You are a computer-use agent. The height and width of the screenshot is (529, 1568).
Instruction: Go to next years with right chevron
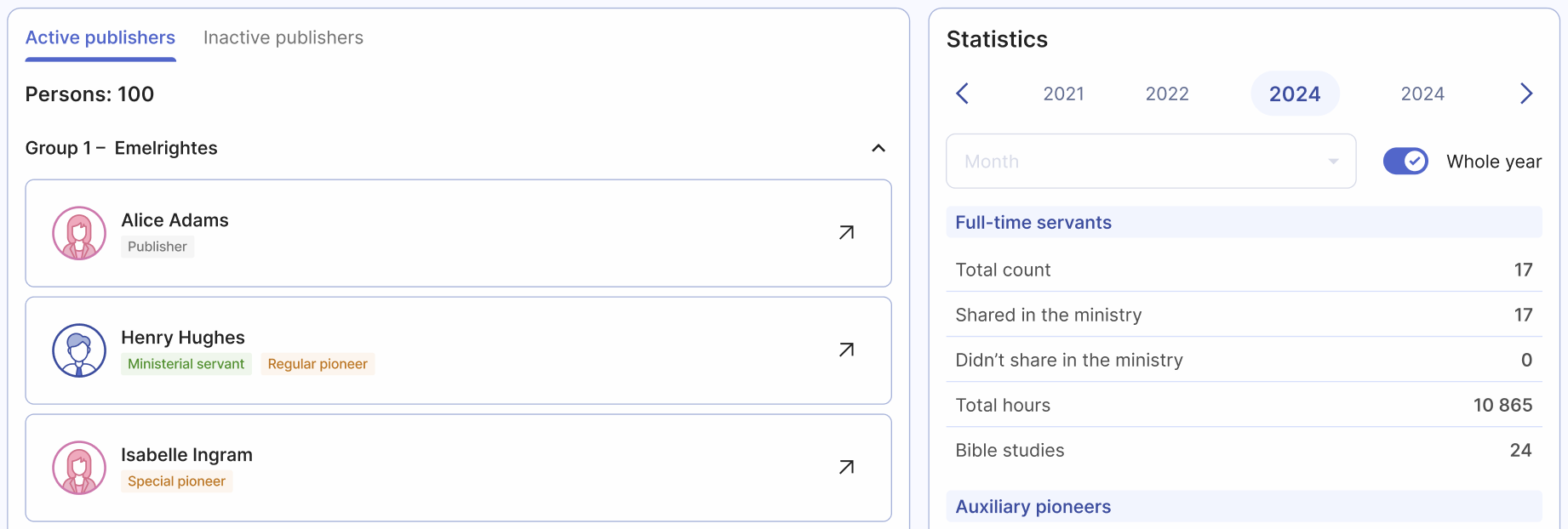[x=1526, y=94]
